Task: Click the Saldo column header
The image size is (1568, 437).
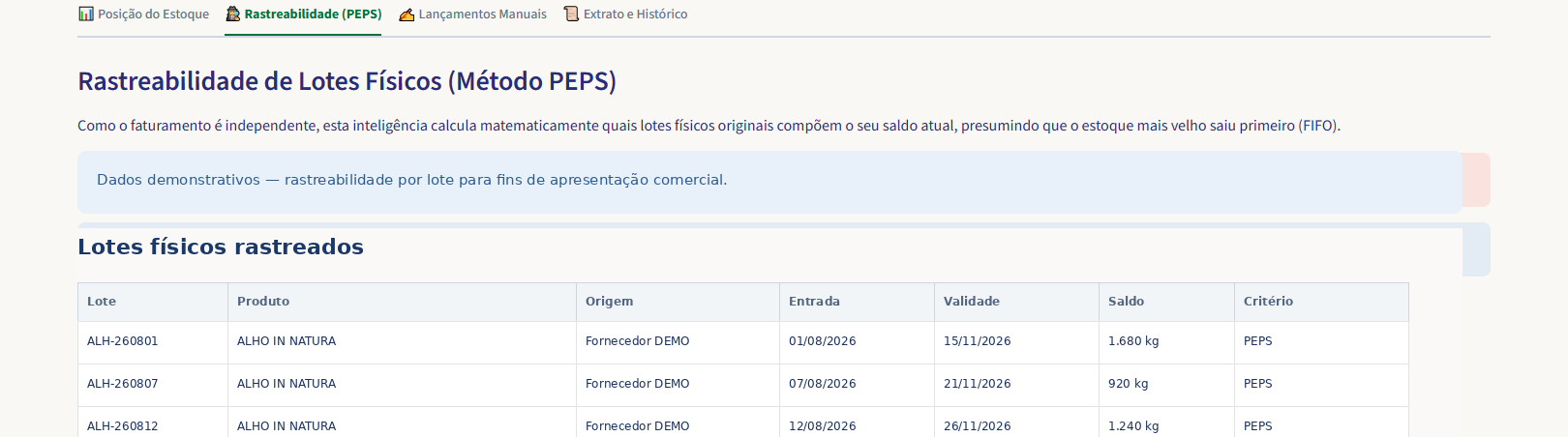Action: pos(1167,302)
